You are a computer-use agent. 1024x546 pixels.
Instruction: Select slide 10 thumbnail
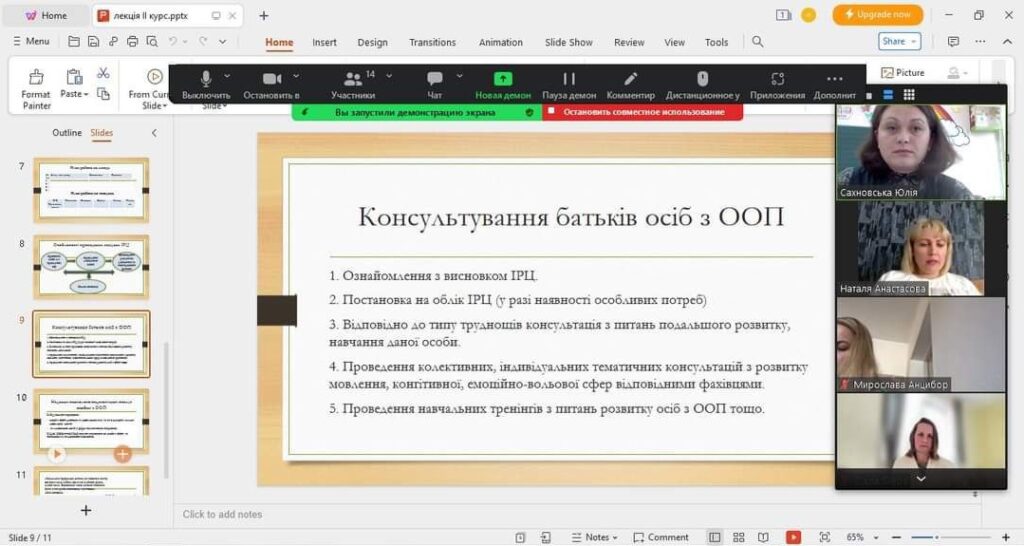pos(91,422)
